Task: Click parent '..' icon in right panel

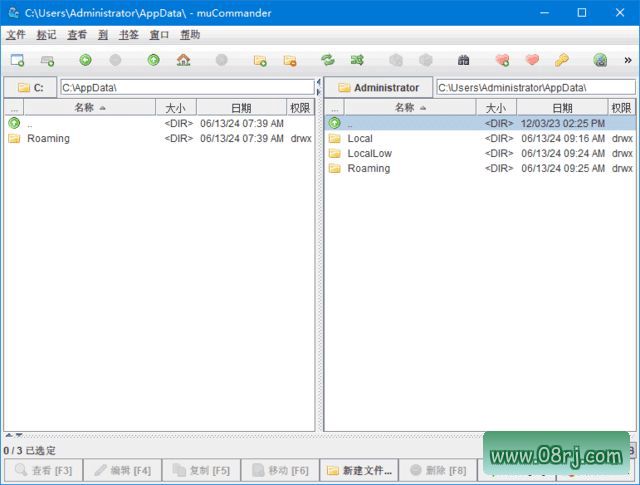Action: pos(335,123)
